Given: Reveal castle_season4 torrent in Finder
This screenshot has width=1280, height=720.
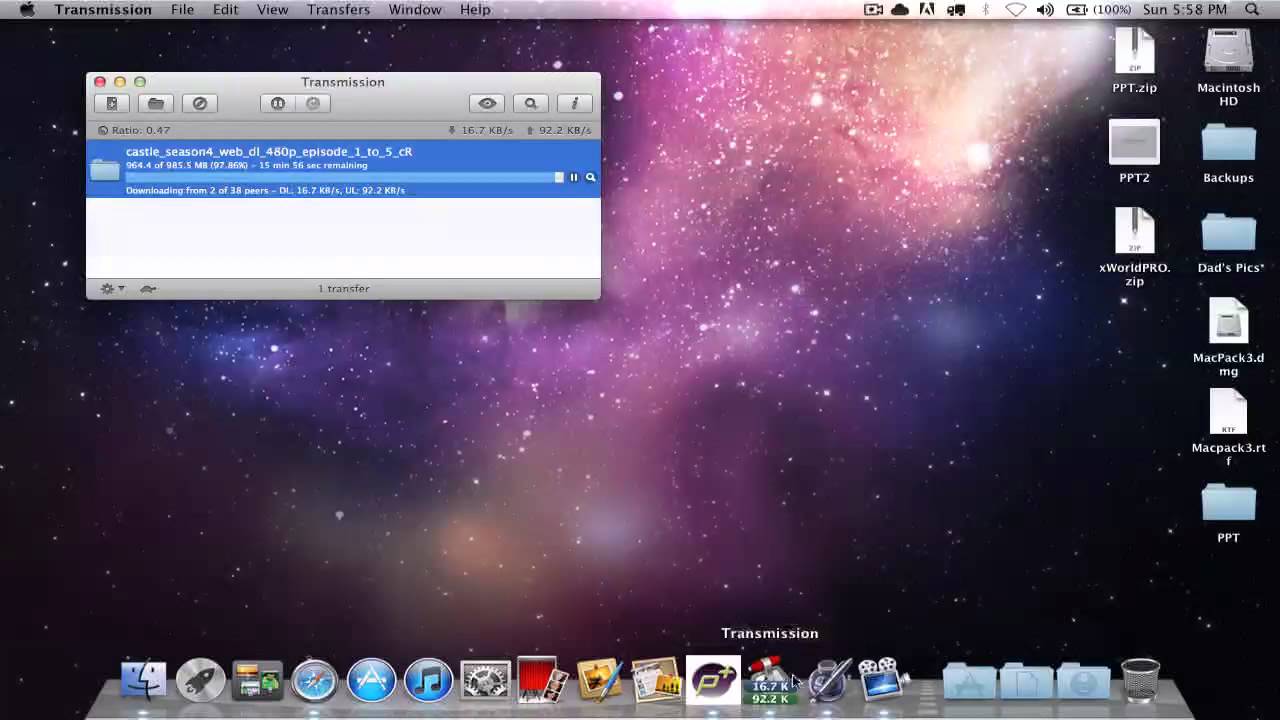Looking at the screenshot, I should coord(590,177).
